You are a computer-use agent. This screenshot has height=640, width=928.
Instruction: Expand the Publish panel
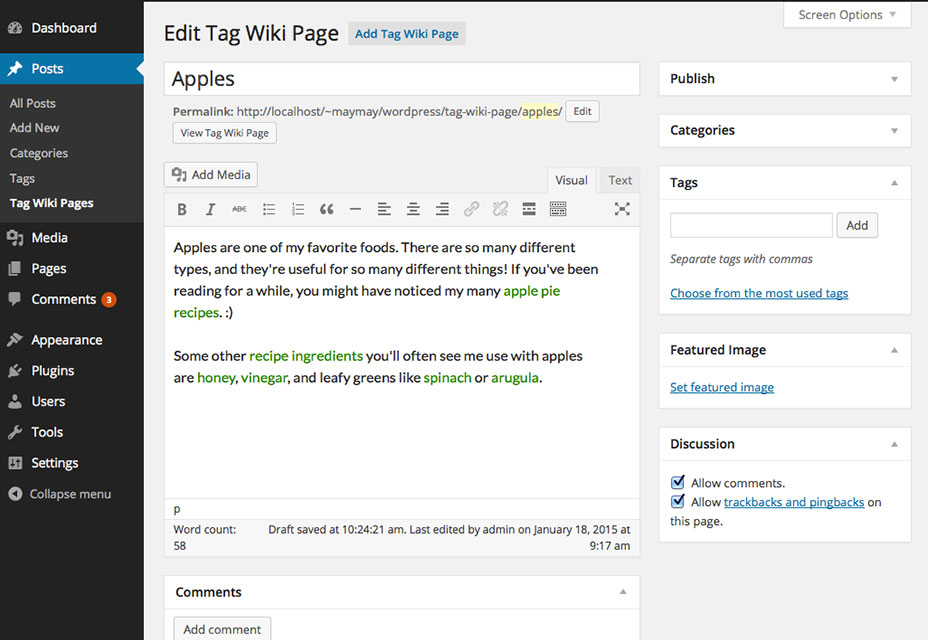[894, 79]
